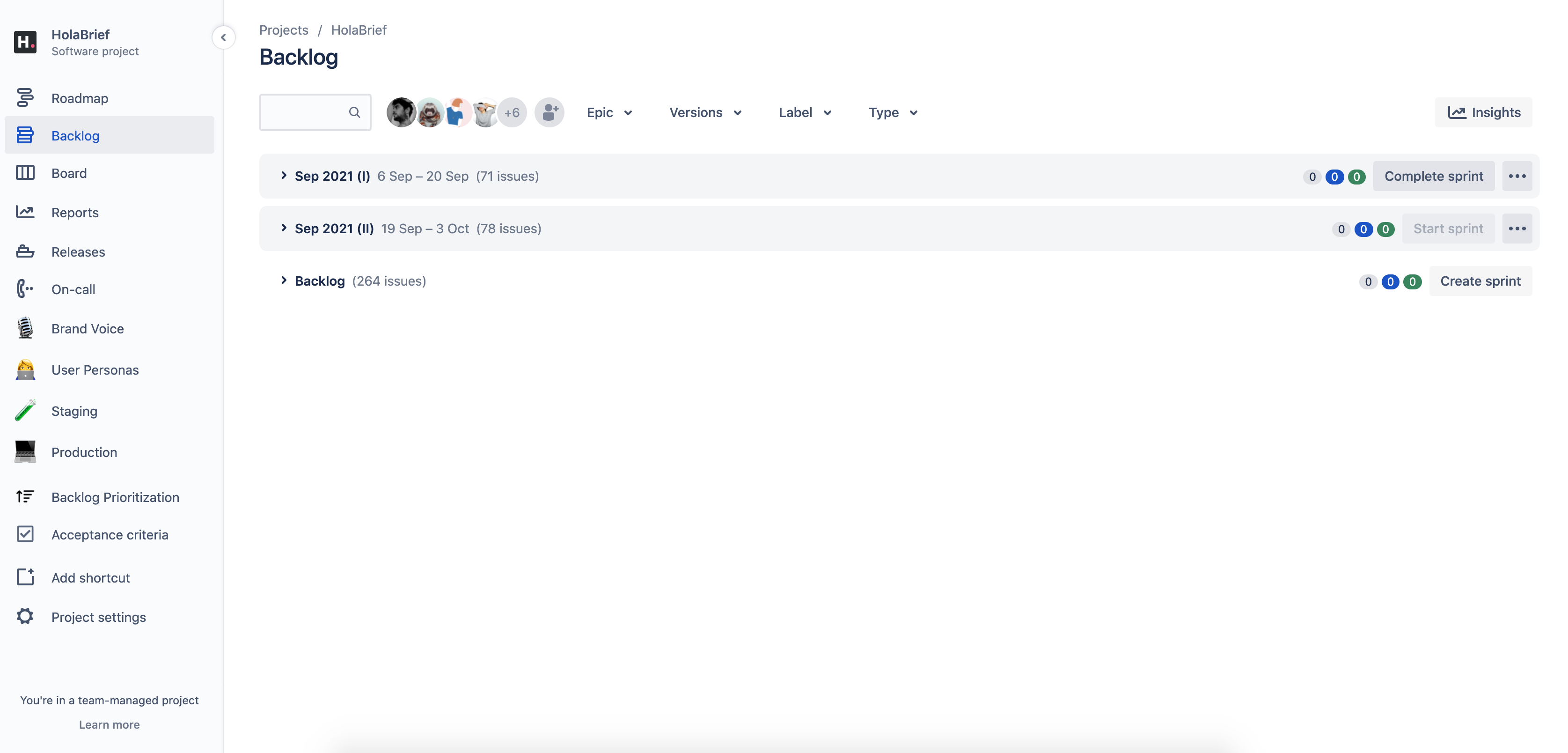The height and width of the screenshot is (753, 1568).
Task: Show the +6 more assignees
Action: (512, 113)
